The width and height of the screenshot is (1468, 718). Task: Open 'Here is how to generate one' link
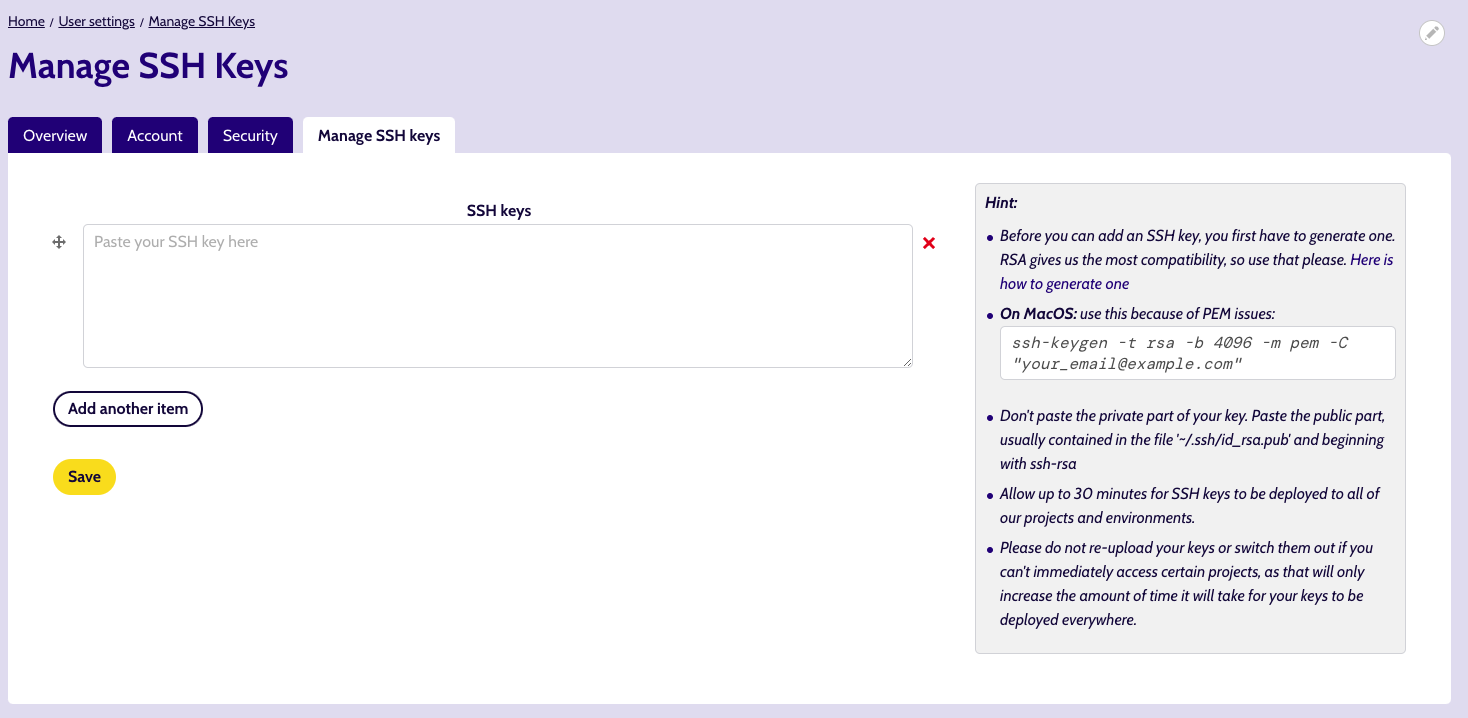pos(1196,272)
